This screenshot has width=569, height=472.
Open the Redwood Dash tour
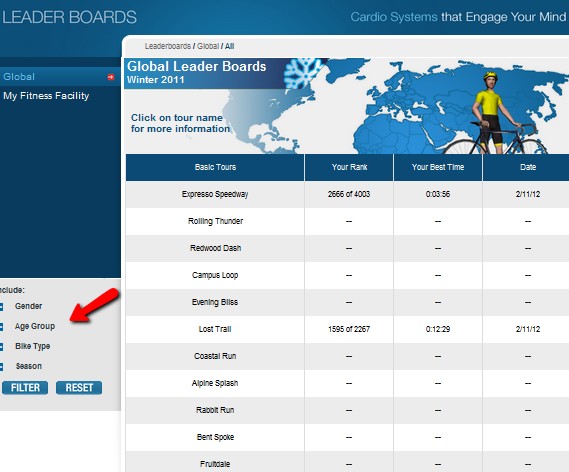pyautogui.click(x=215, y=248)
